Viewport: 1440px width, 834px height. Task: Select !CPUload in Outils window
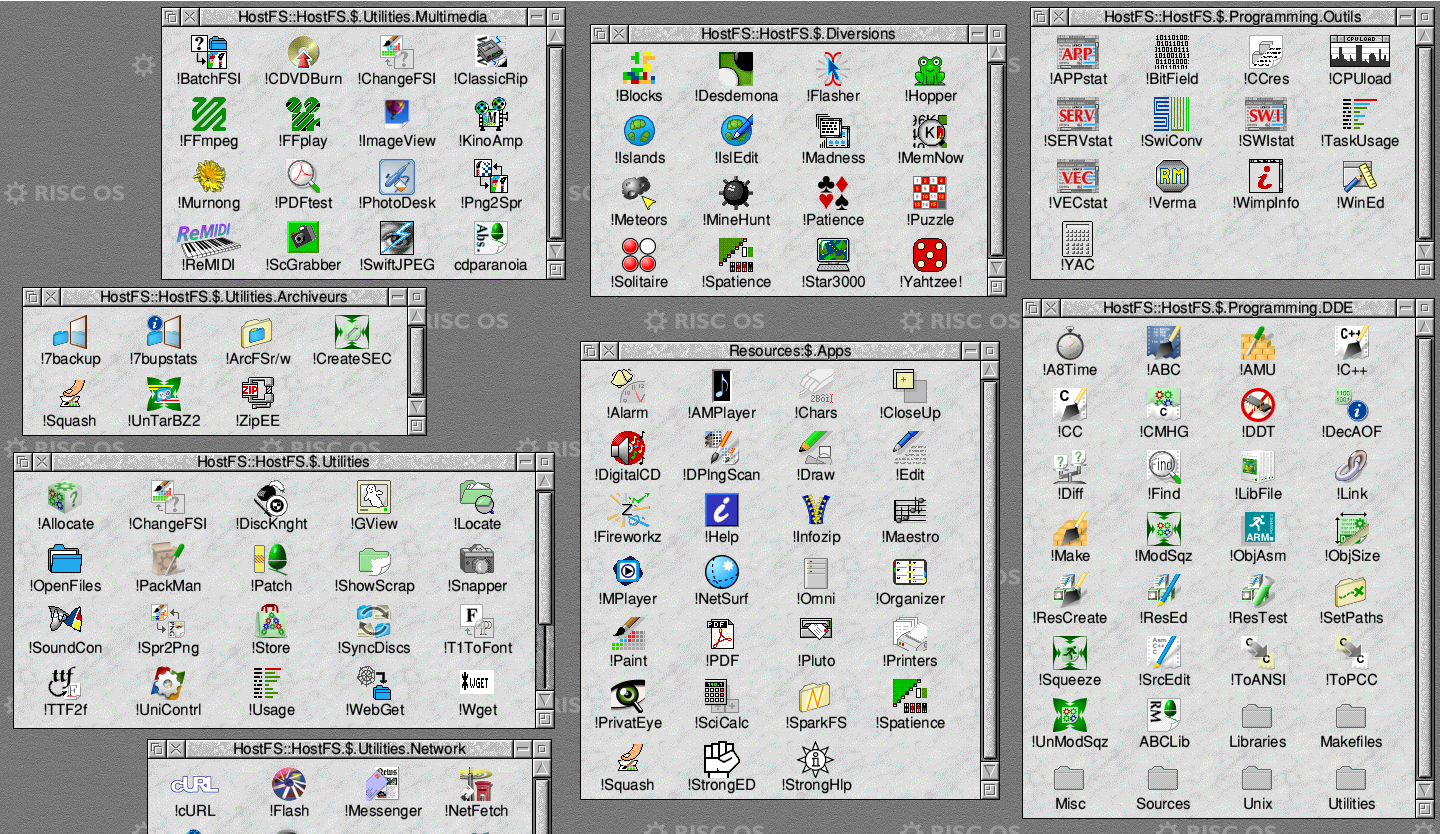coord(1360,53)
